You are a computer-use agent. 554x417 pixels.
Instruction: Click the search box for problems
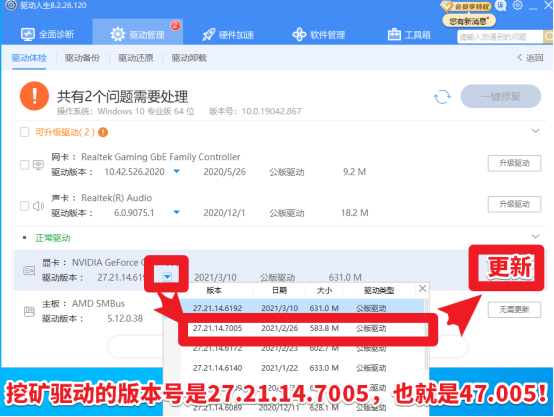point(500,37)
